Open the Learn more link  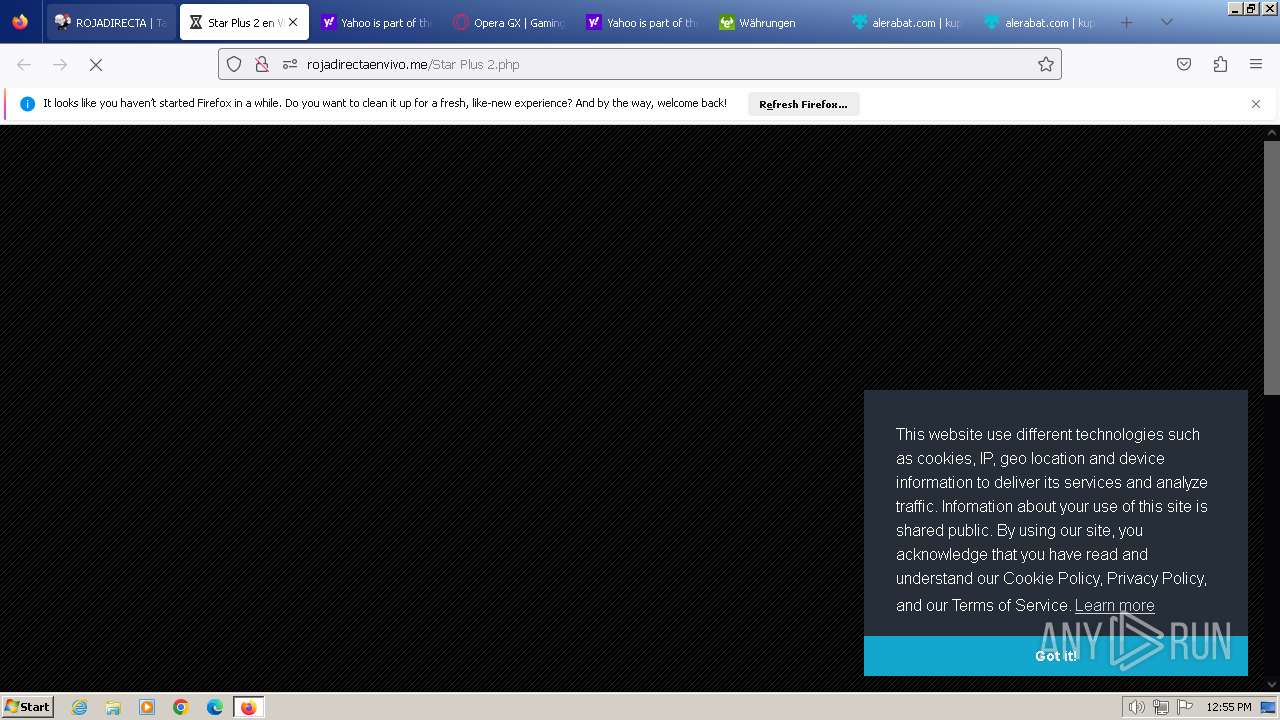tap(1114, 605)
